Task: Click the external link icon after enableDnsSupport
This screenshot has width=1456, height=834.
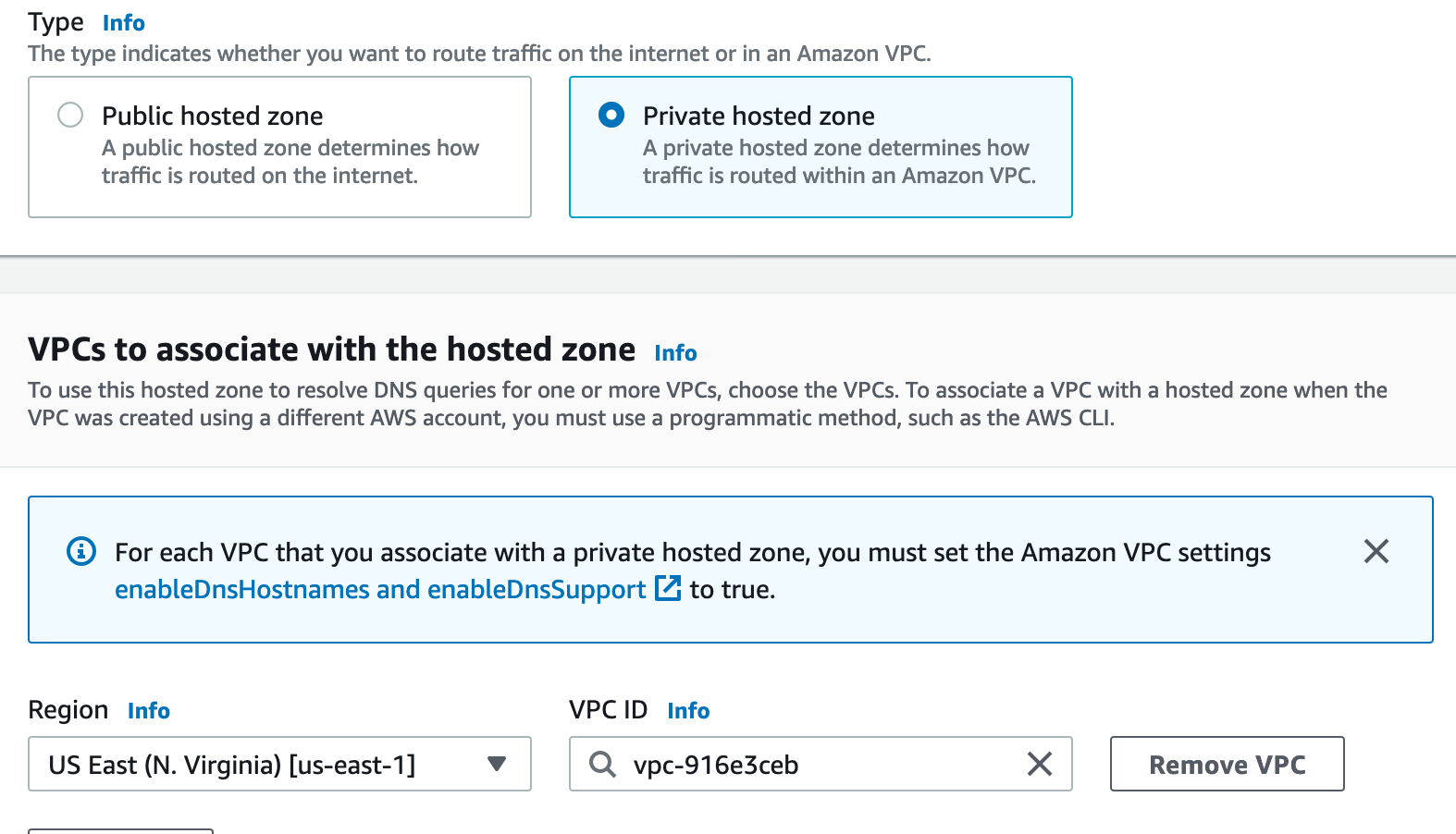Action: coord(668,589)
